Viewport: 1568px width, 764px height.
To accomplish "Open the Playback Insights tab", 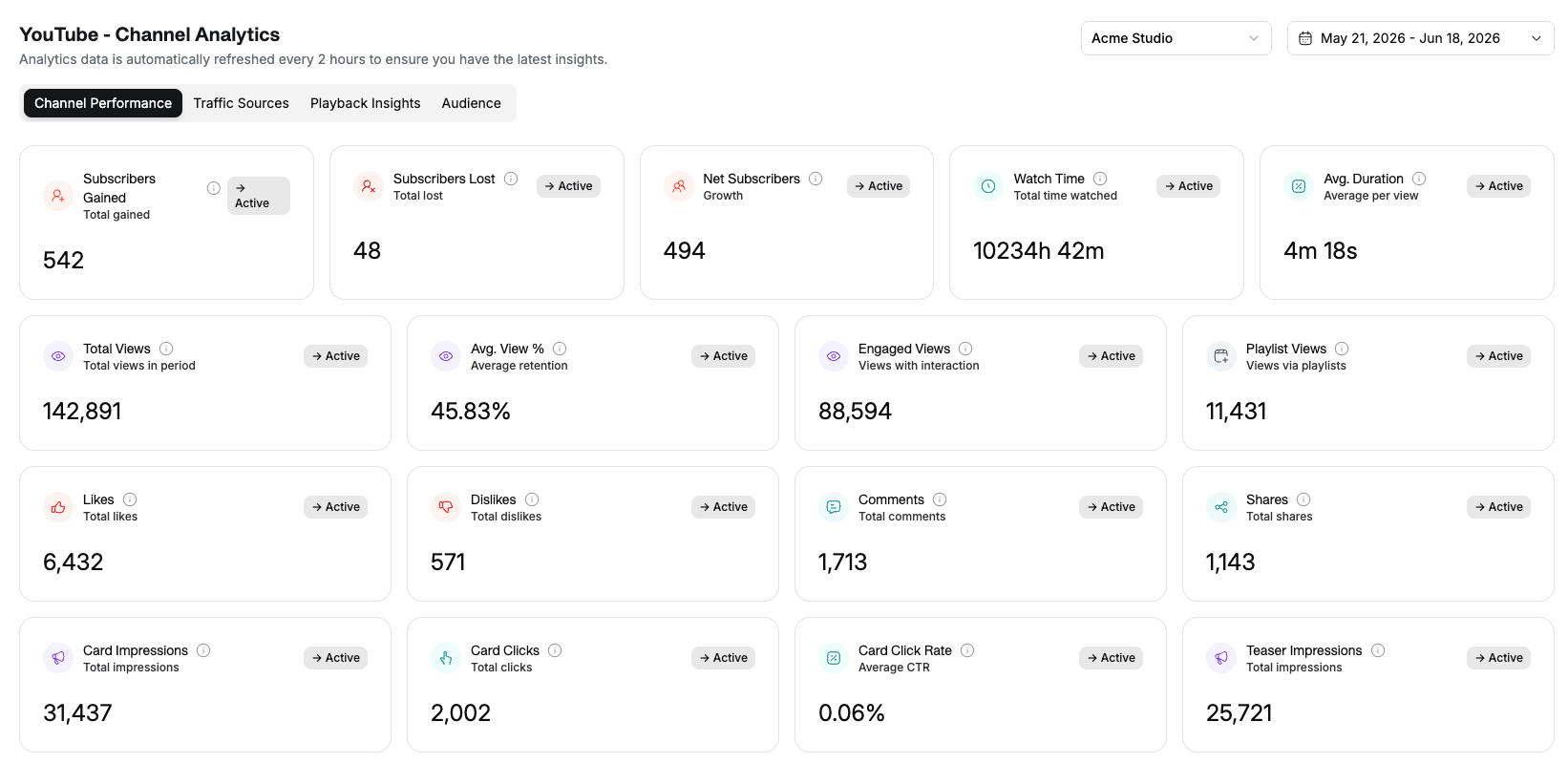I will tap(365, 103).
